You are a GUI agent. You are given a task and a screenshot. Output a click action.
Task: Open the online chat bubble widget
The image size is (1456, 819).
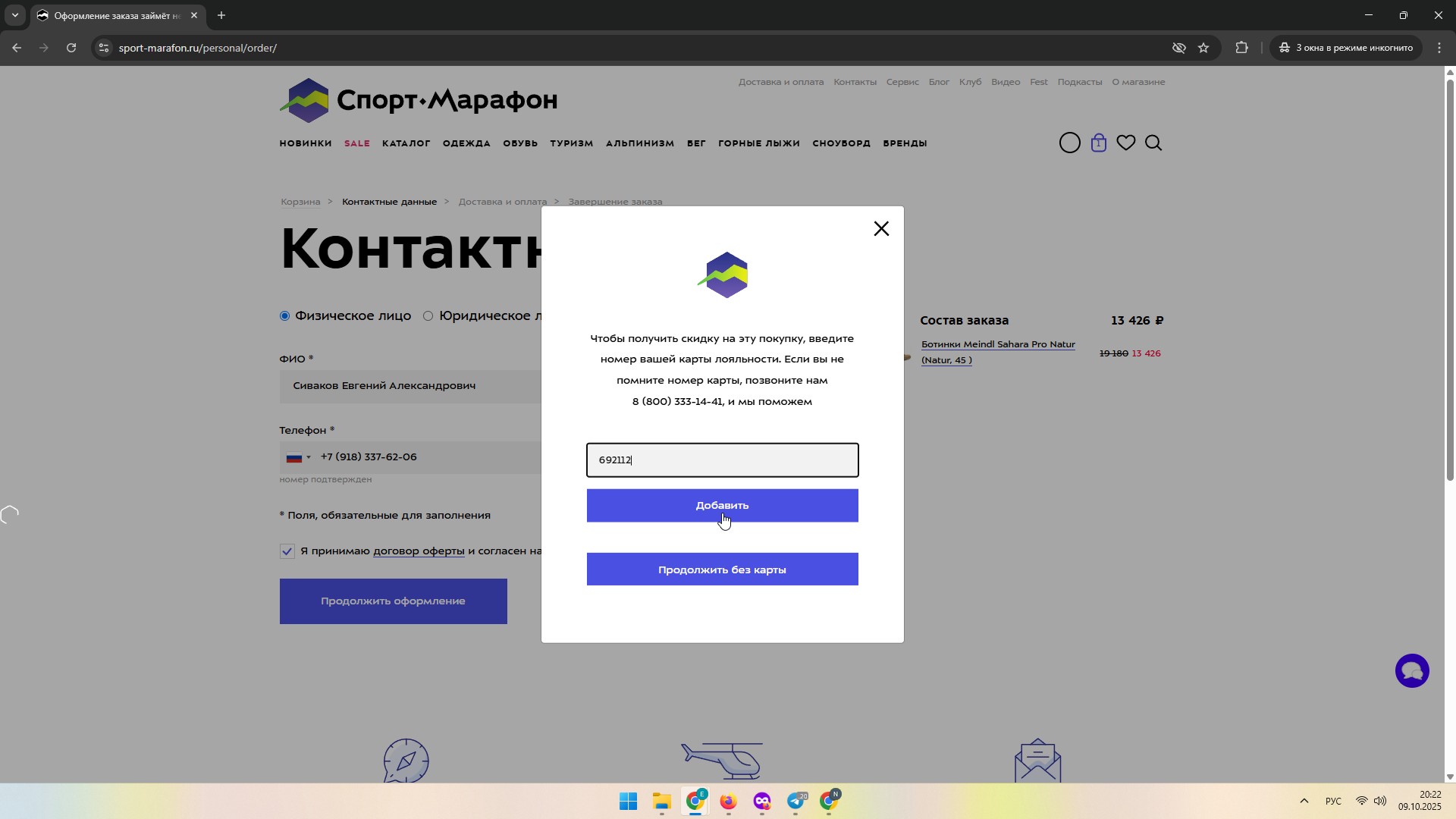(x=1411, y=671)
